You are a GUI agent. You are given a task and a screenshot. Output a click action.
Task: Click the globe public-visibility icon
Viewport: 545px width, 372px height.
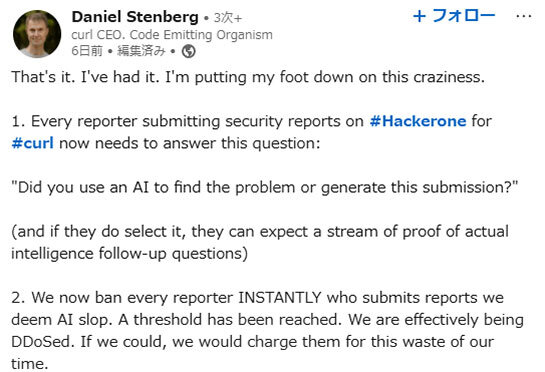click(188, 51)
